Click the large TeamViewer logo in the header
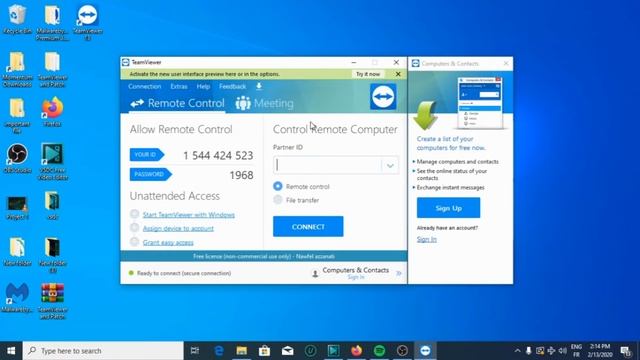Screen dimensions: 640x360 click(x=383, y=97)
